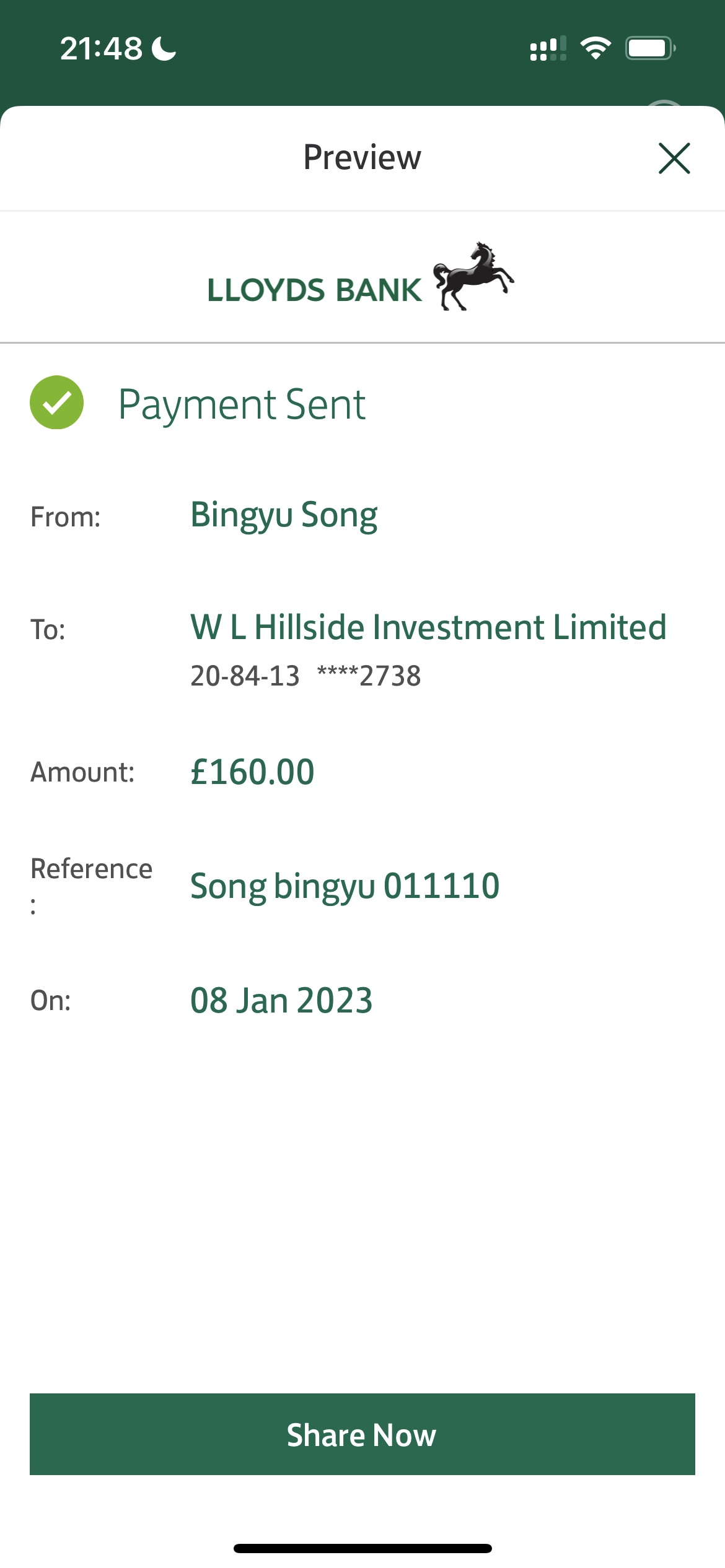The height and width of the screenshot is (1568, 725).
Task: Tap masked account number ending 2738
Action: (x=369, y=676)
